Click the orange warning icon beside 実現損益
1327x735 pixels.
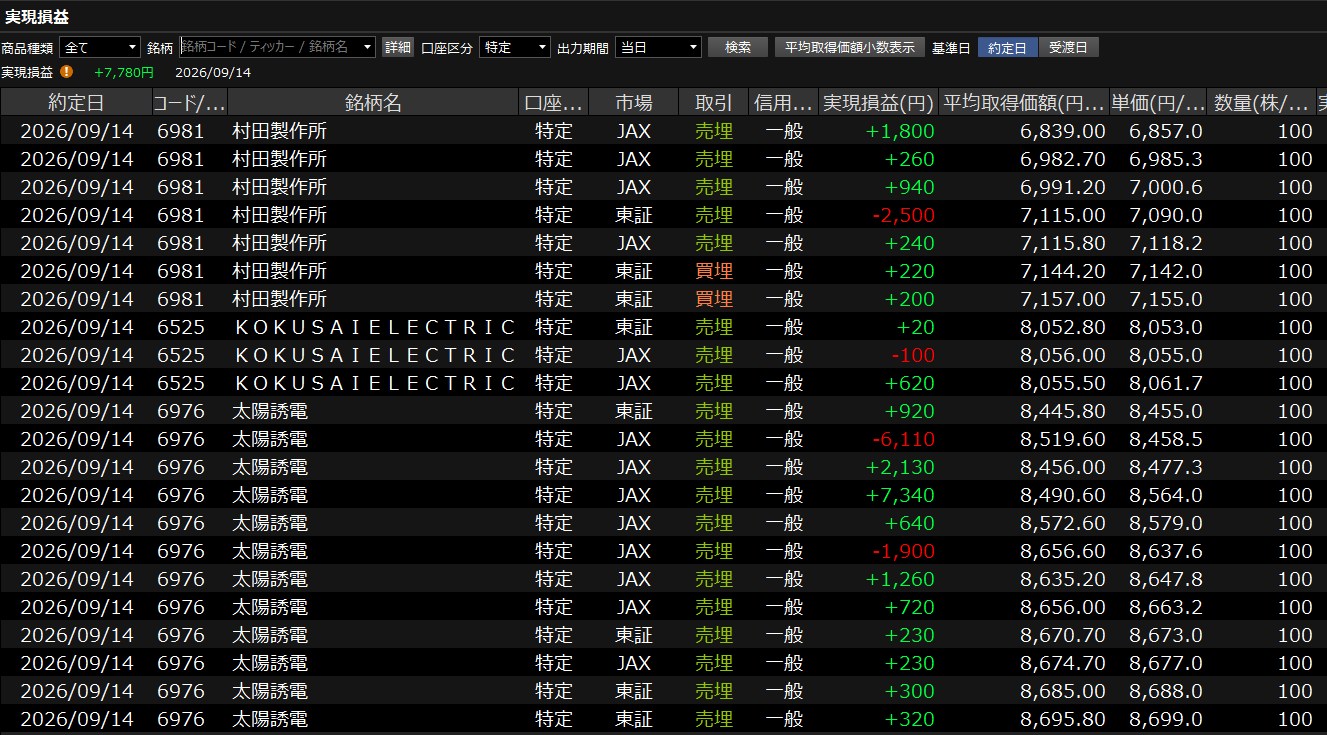click(66, 72)
